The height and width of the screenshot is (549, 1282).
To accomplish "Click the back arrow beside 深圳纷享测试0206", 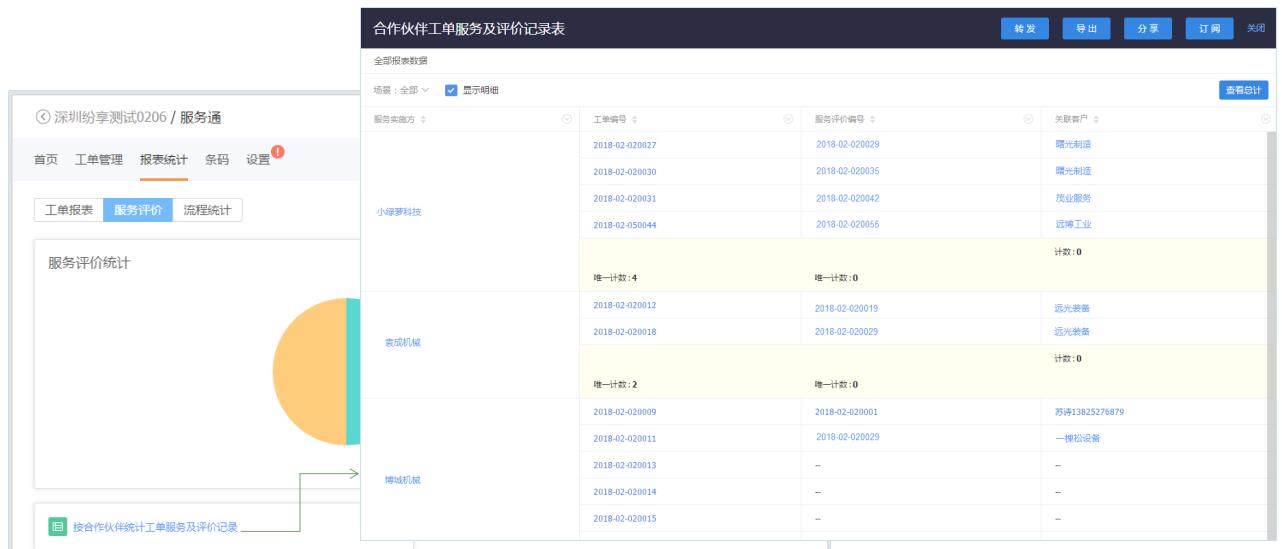I will tap(41, 117).
